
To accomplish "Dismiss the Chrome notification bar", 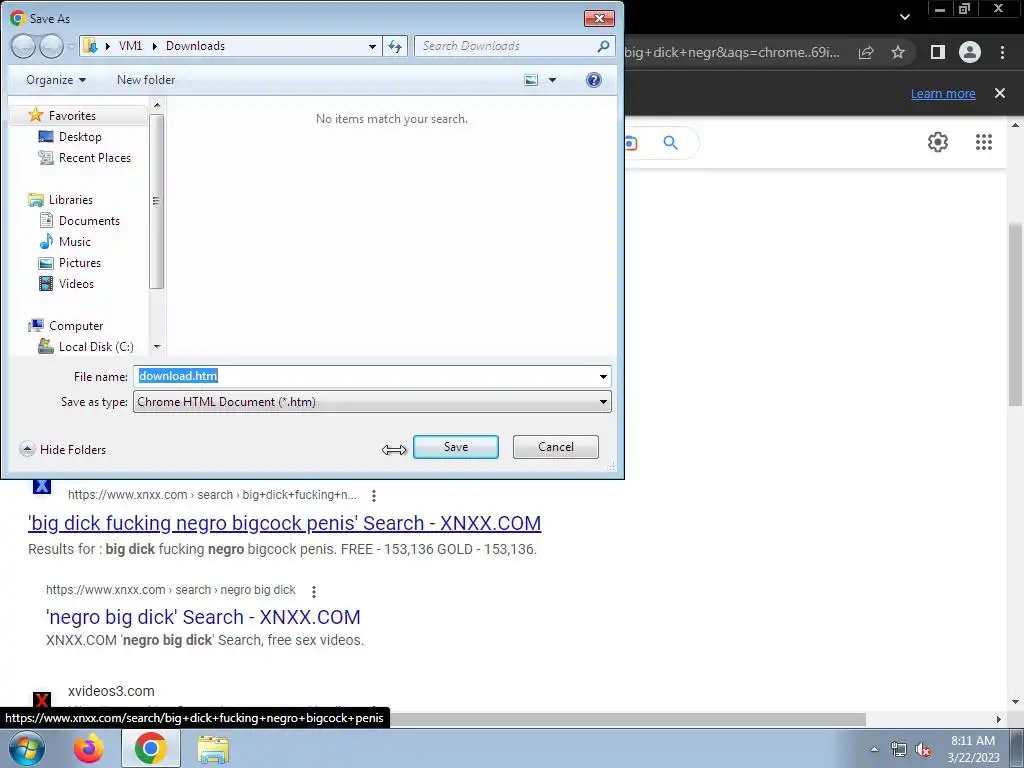I will 999,93.
